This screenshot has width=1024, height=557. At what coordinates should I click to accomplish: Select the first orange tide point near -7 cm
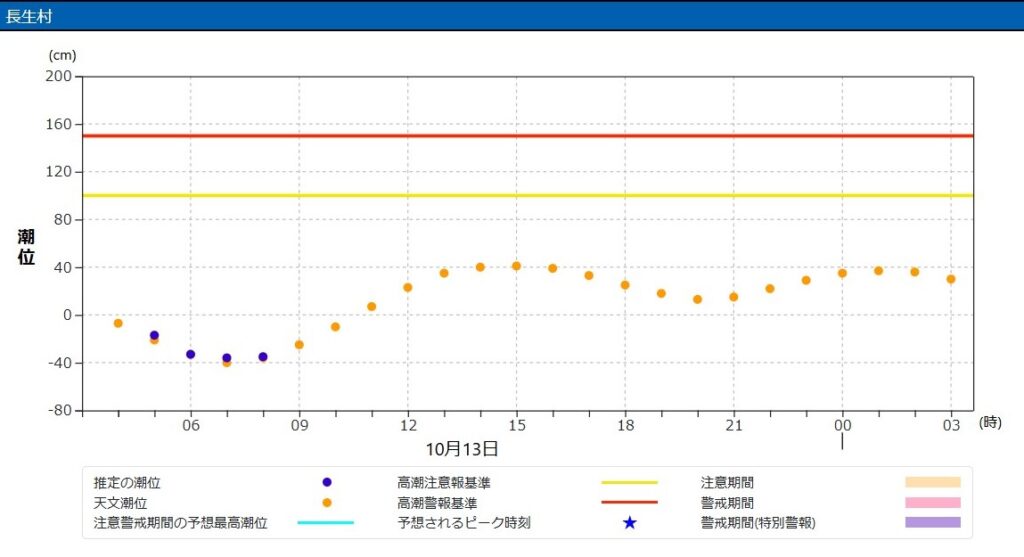(118, 323)
